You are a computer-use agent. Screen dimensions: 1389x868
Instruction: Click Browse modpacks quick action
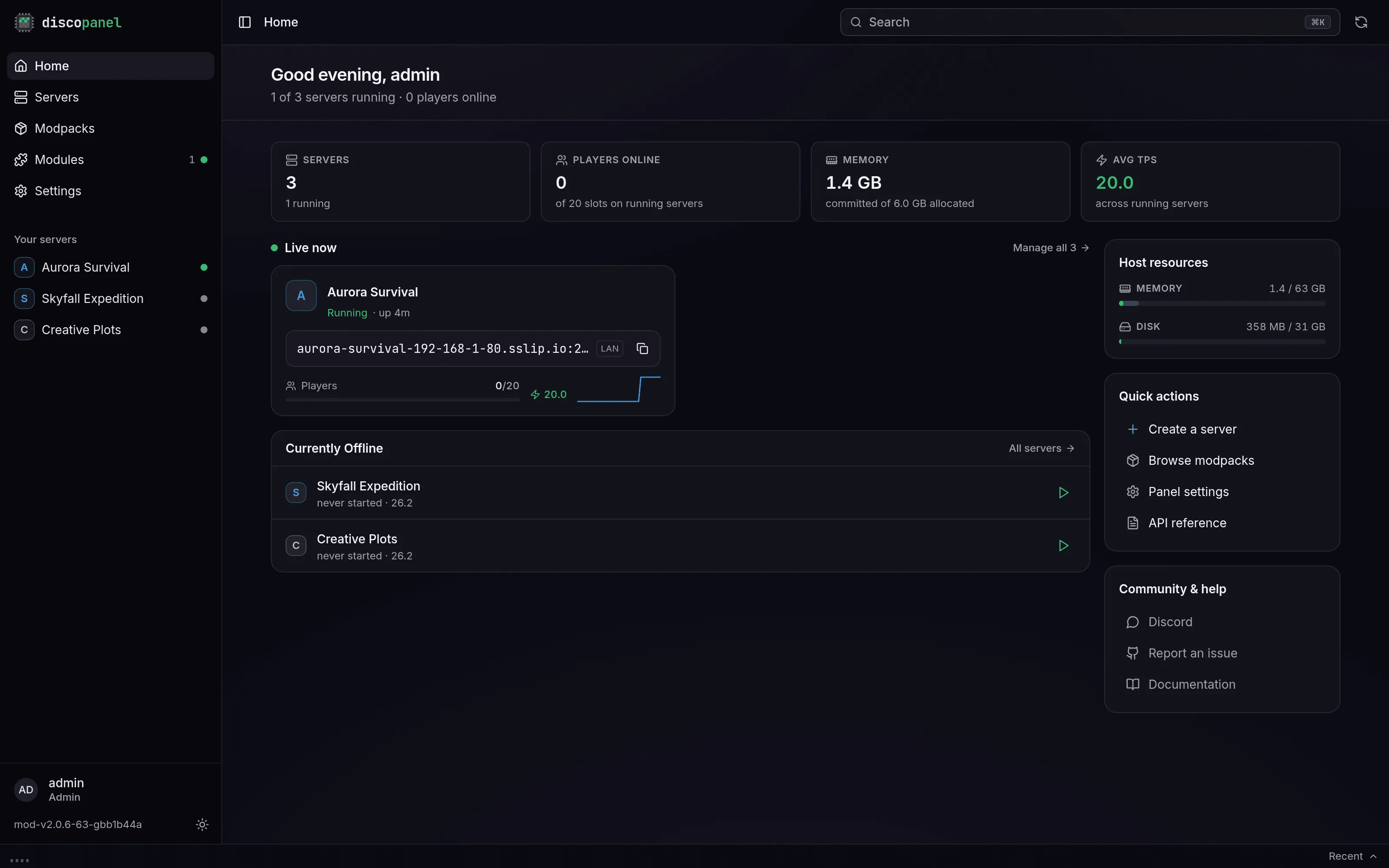[1221, 460]
